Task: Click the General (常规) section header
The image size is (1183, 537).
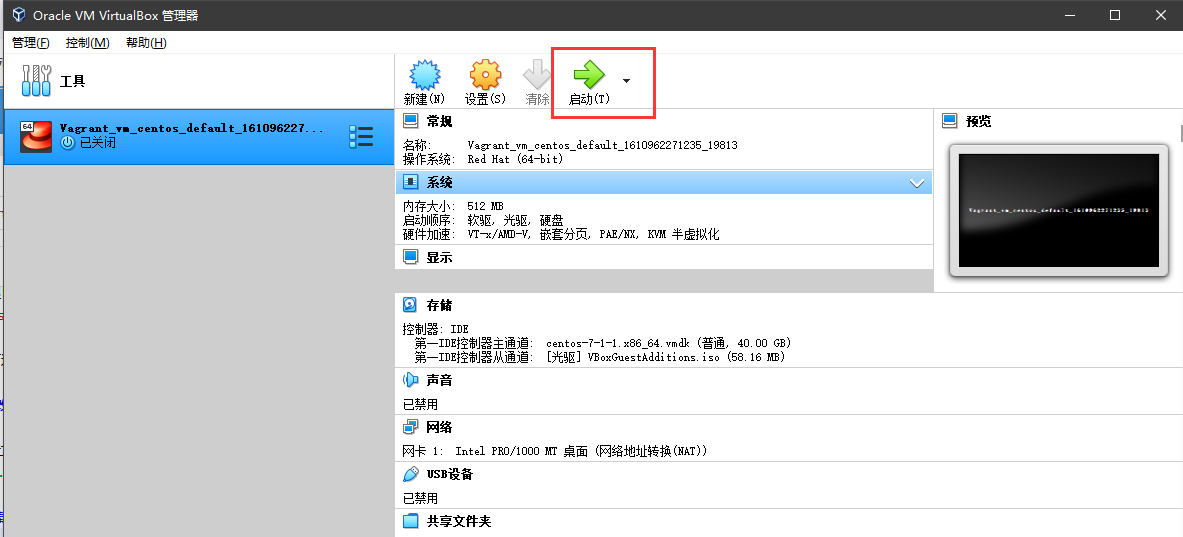Action: (x=439, y=121)
